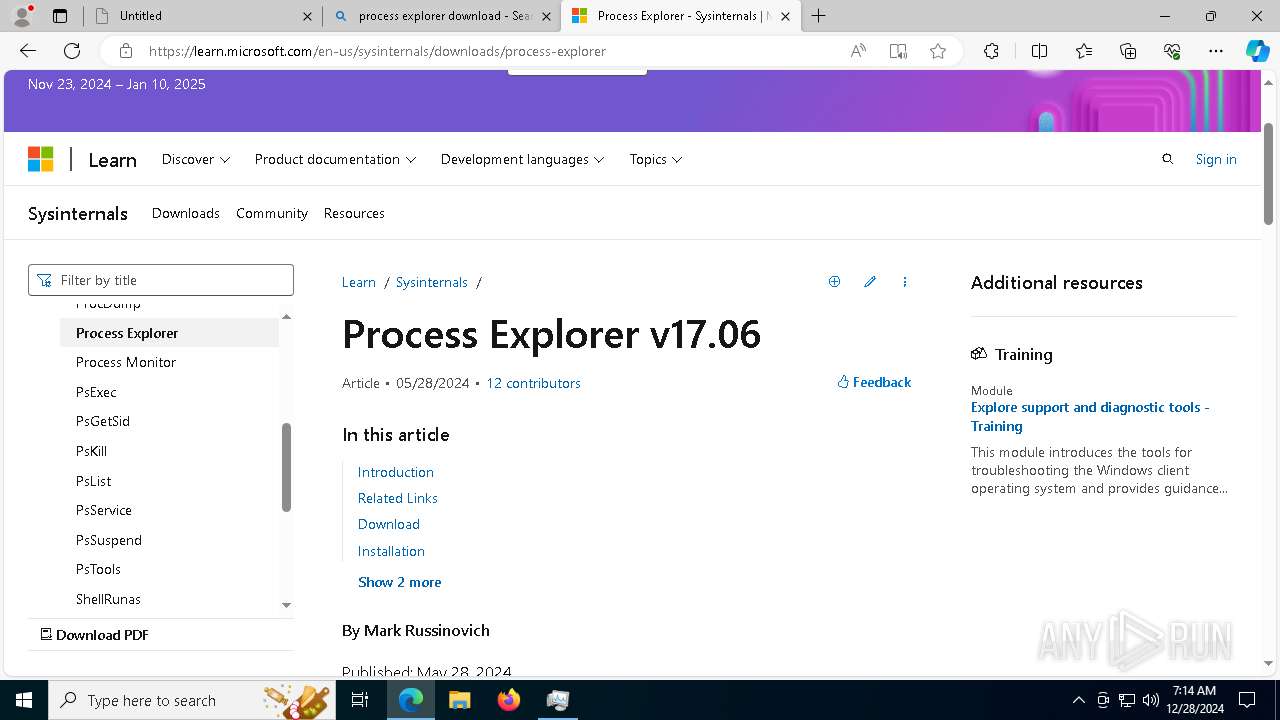This screenshot has height=720, width=1280.
Task: View the 12 contributors link
Action: click(533, 383)
